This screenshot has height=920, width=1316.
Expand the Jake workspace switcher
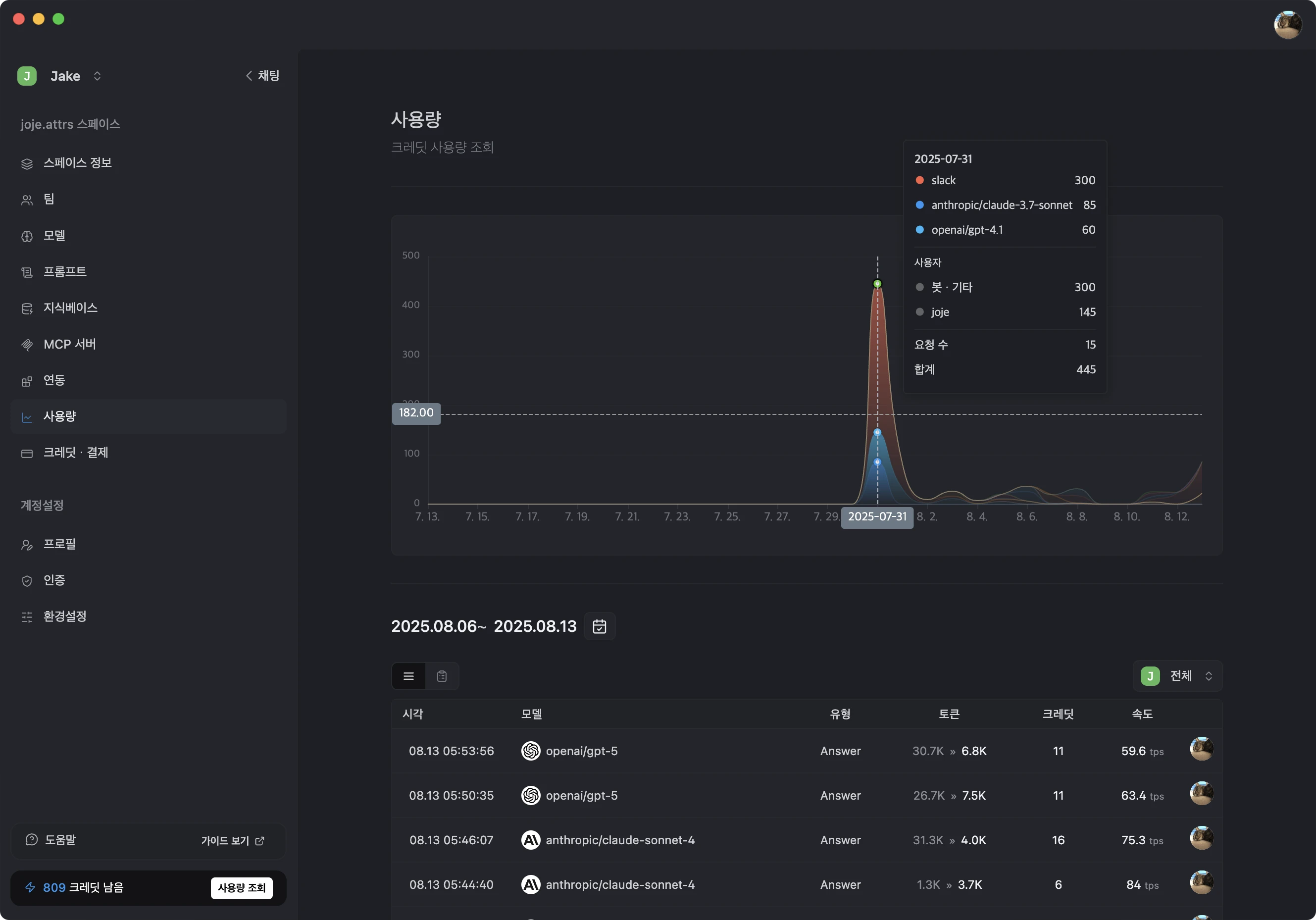(x=98, y=76)
